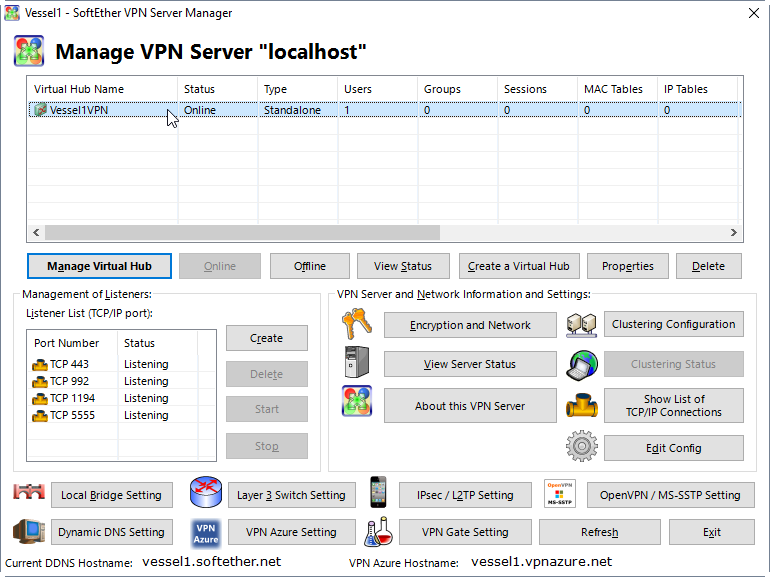Click the Sessions column header
The height and width of the screenshot is (577, 770).
coord(538,89)
